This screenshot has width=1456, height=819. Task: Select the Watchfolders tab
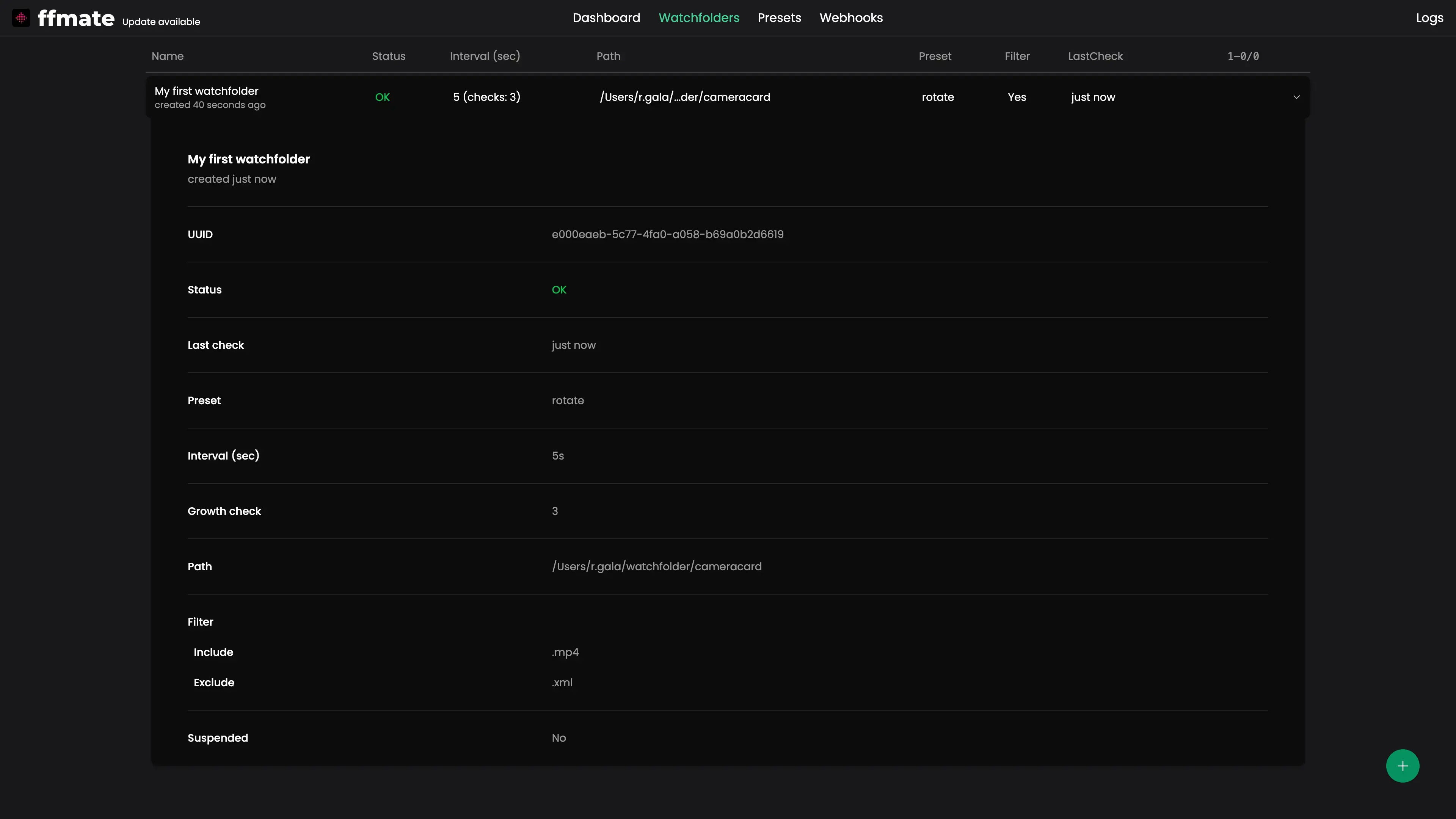click(698, 18)
